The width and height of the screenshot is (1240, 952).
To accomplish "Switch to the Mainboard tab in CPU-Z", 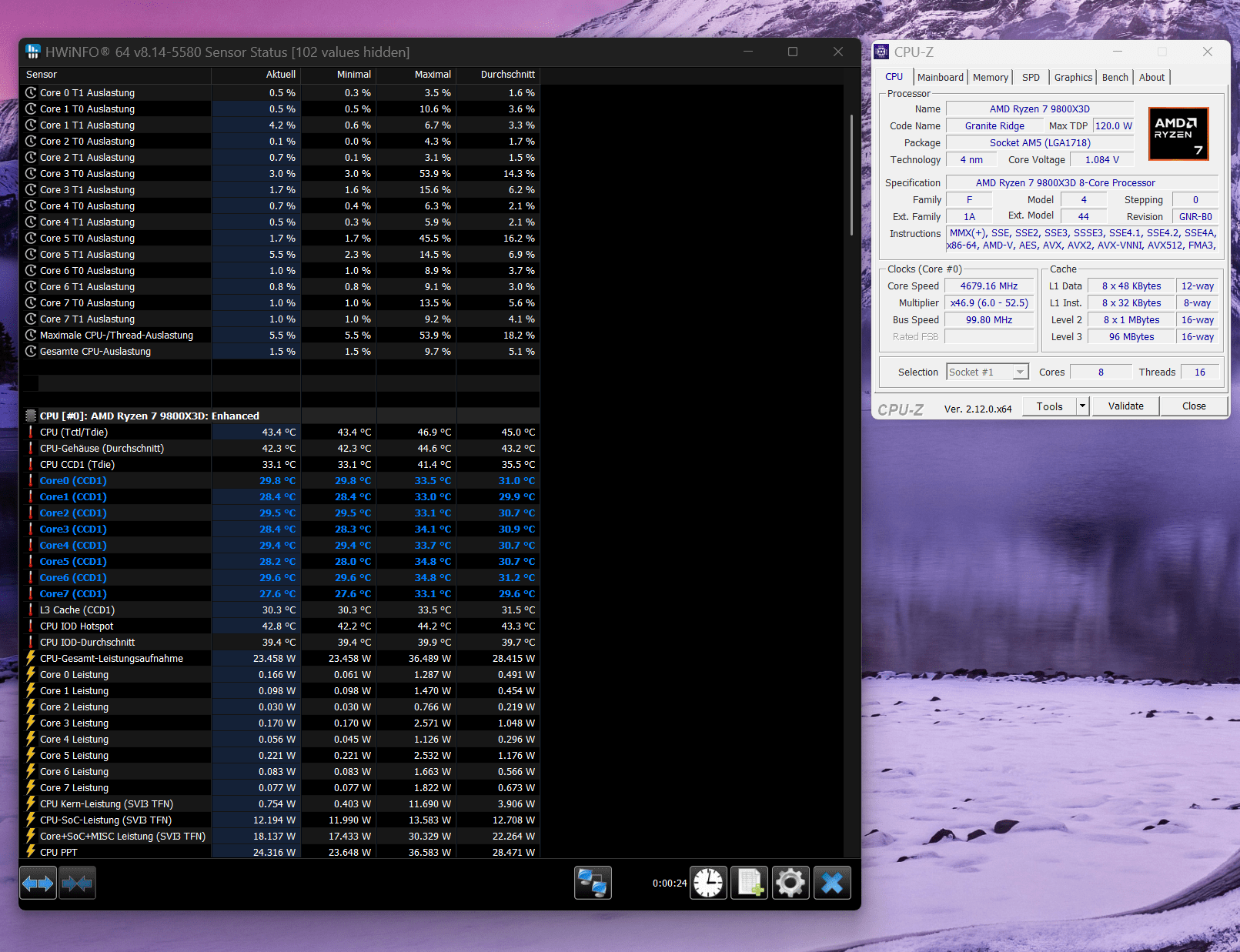I will [941, 77].
